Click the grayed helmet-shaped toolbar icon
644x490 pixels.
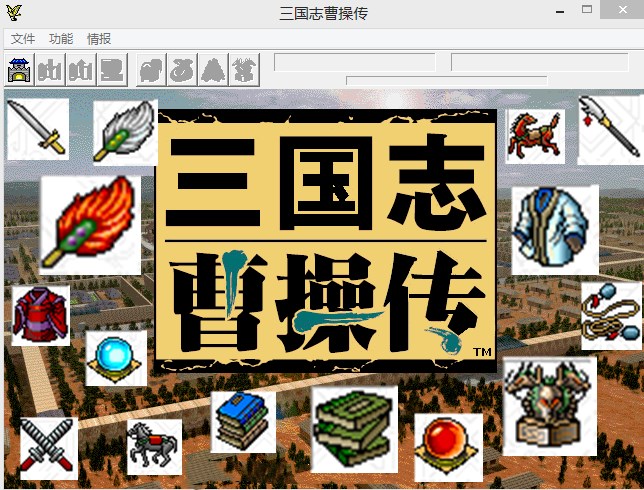[x=152, y=70]
